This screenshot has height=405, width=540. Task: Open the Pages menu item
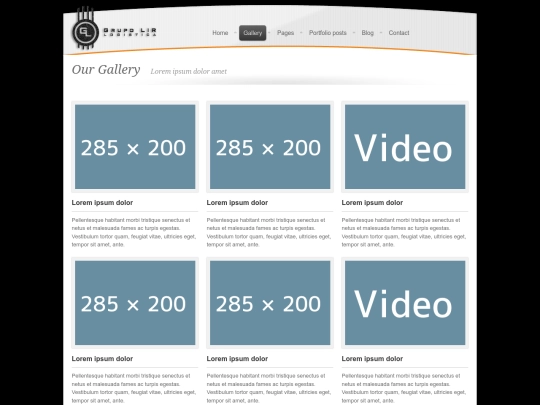tap(285, 33)
